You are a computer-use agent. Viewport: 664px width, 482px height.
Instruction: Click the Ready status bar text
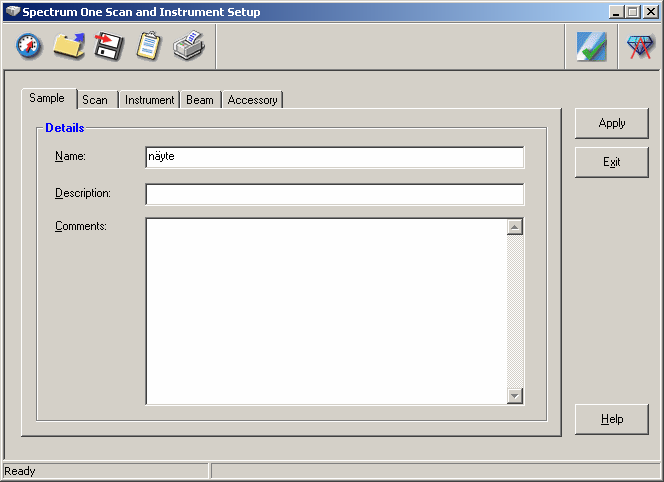19,471
